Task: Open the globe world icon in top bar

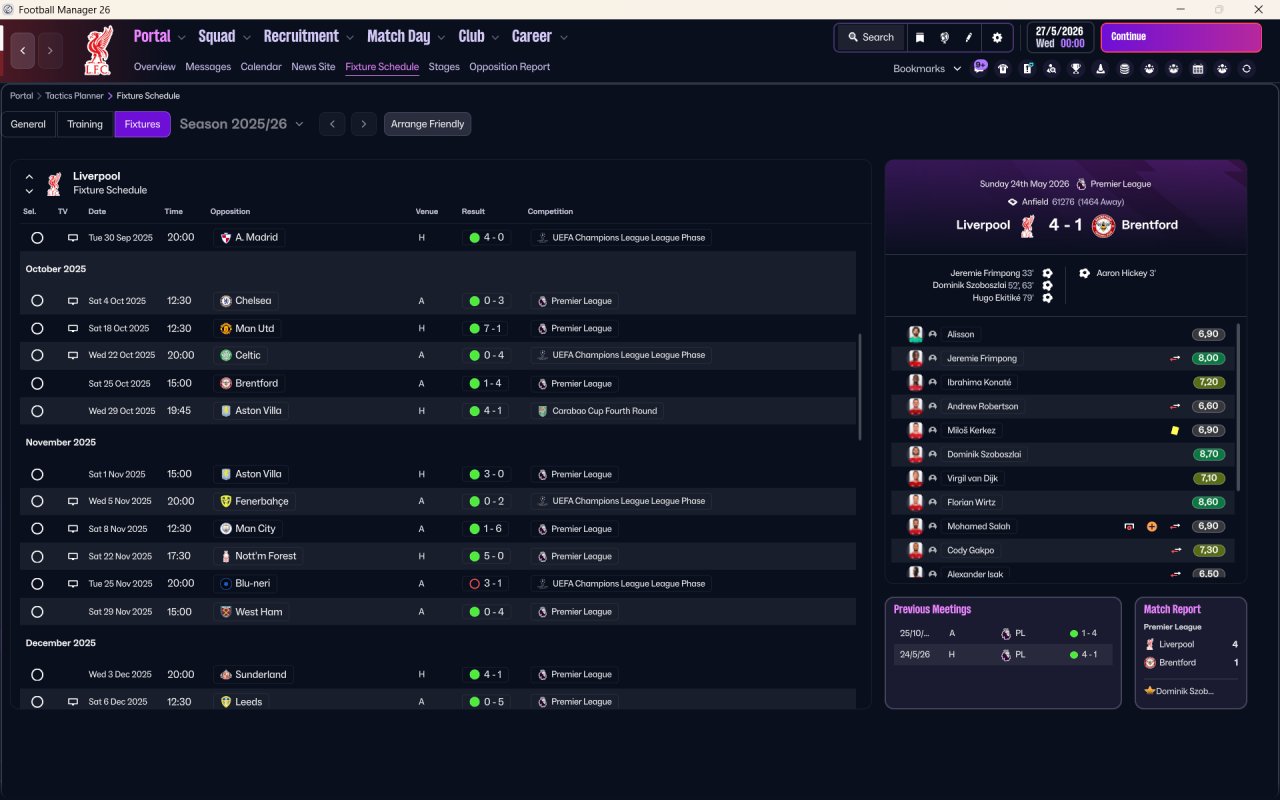Action: (x=944, y=37)
